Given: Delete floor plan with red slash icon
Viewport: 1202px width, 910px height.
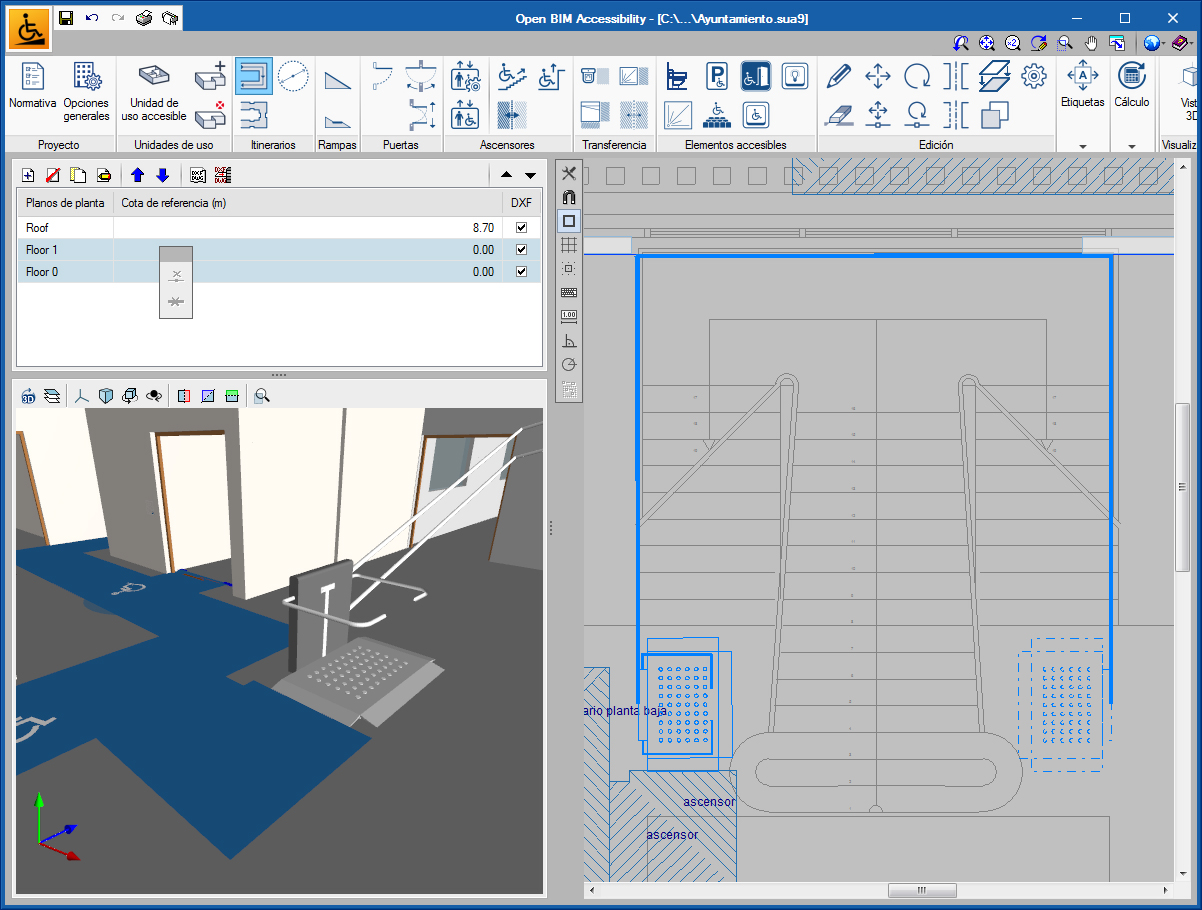Looking at the screenshot, I should [53, 175].
